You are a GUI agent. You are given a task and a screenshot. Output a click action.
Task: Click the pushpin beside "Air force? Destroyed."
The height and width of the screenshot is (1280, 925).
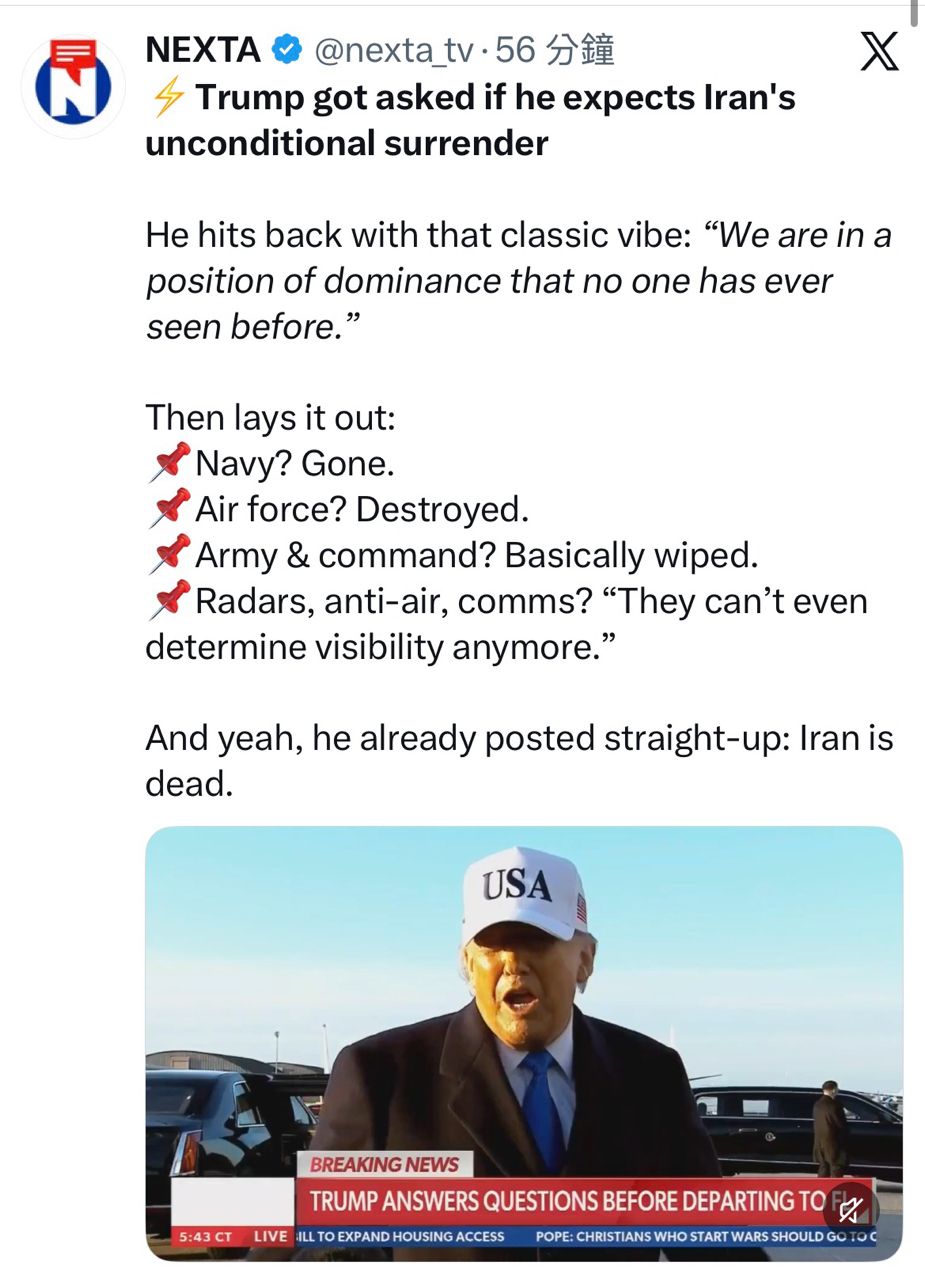point(169,509)
